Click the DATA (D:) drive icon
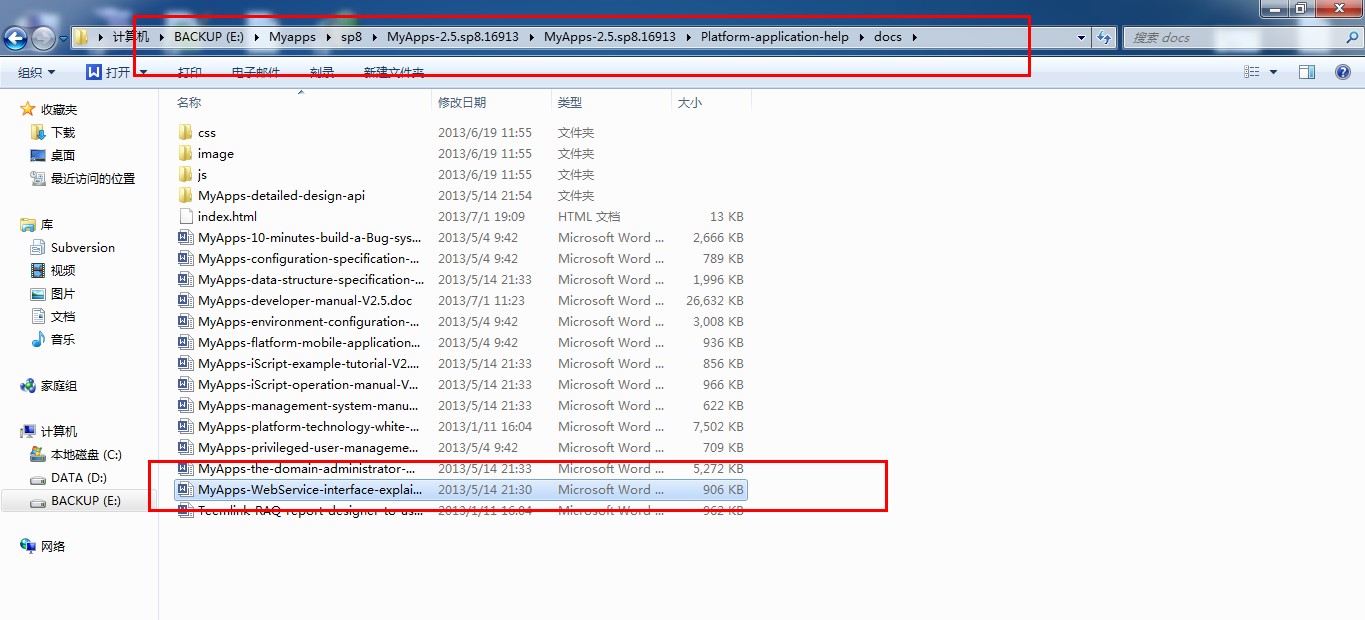This screenshot has width=1365, height=620. pyautogui.click(x=39, y=478)
